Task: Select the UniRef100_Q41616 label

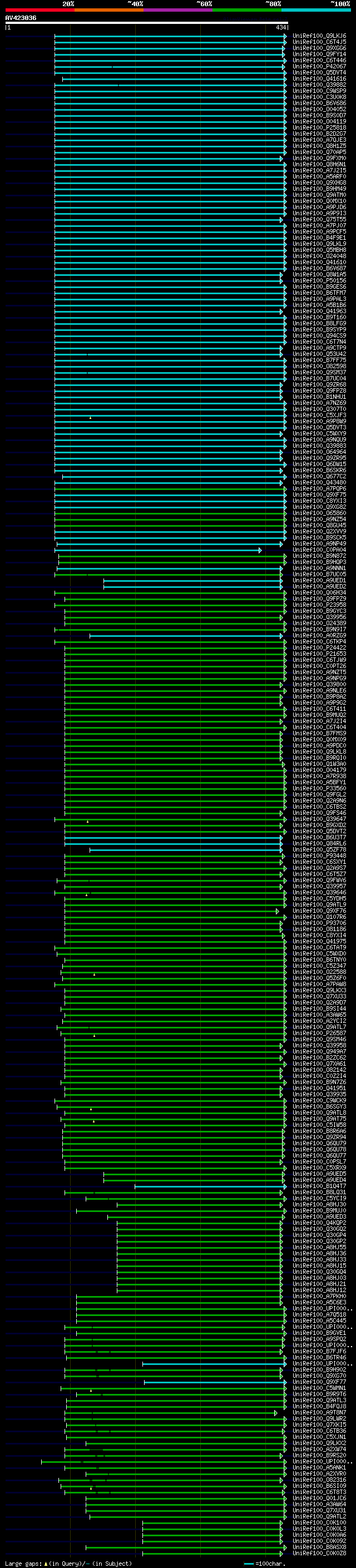Action: (x=319, y=78)
